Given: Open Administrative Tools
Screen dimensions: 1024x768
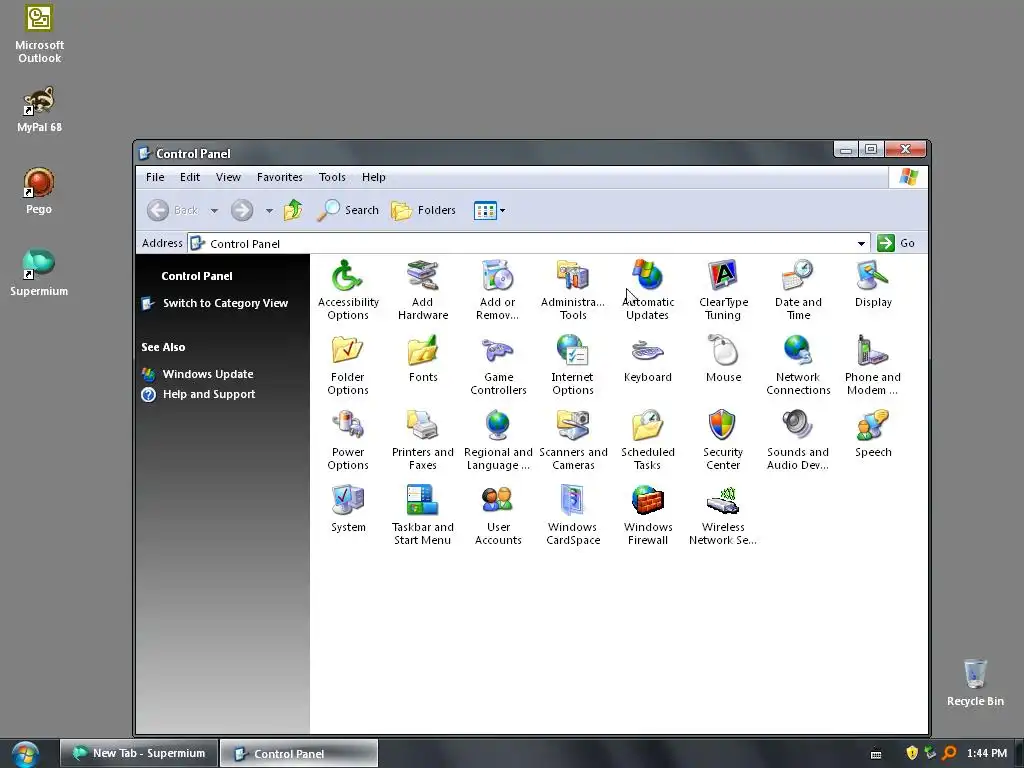Looking at the screenshot, I should 573,290.
